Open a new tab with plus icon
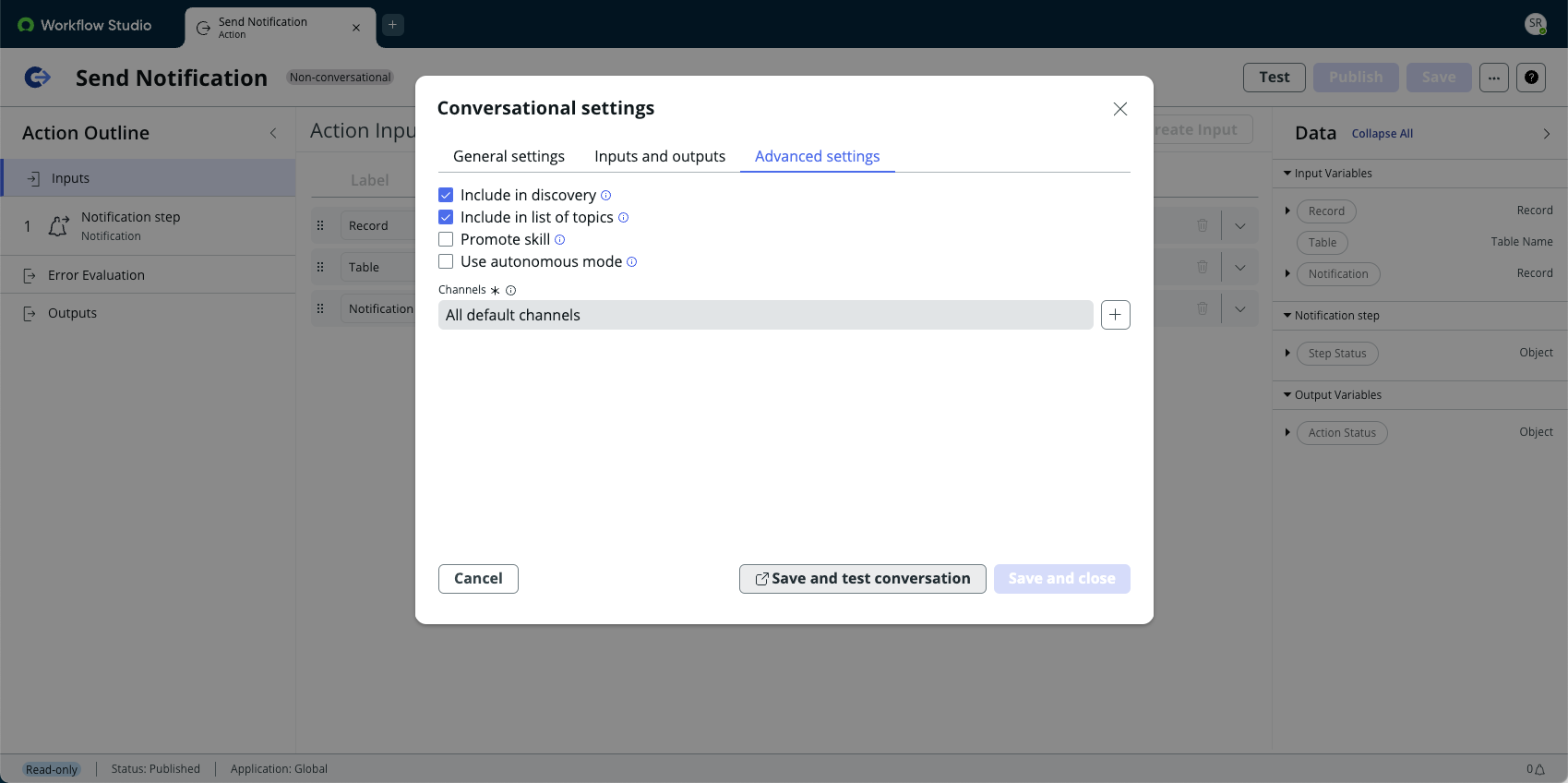Image resolution: width=1568 pixels, height=783 pixels. pyautogui.click(x=392, y=25)
